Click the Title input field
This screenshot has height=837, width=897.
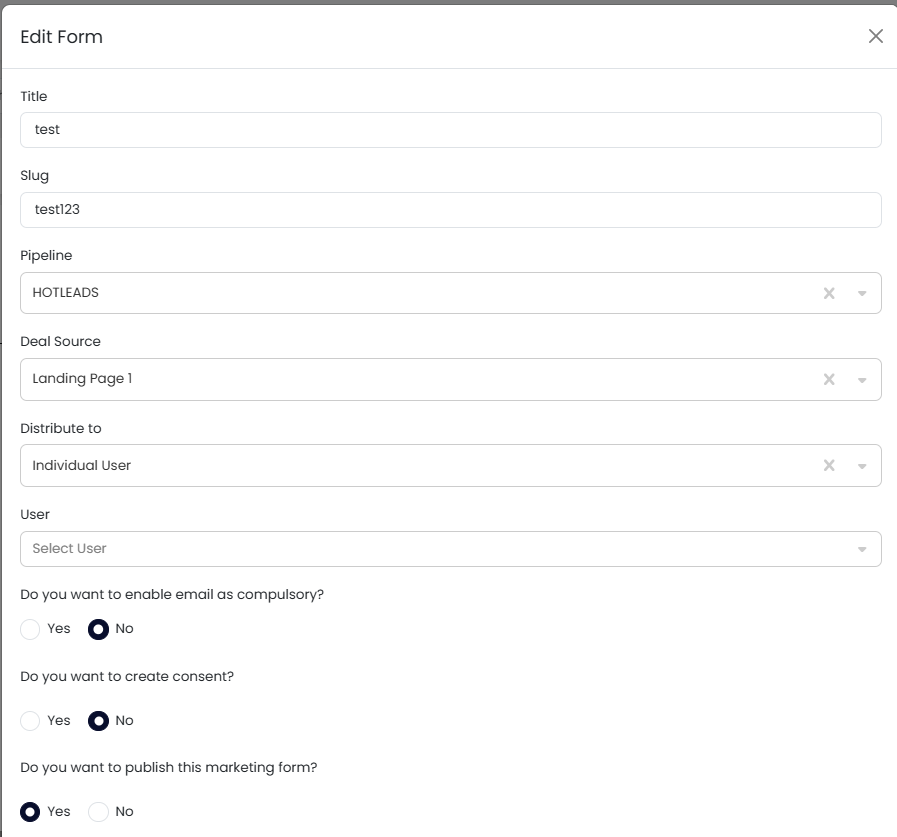(450, 130)
